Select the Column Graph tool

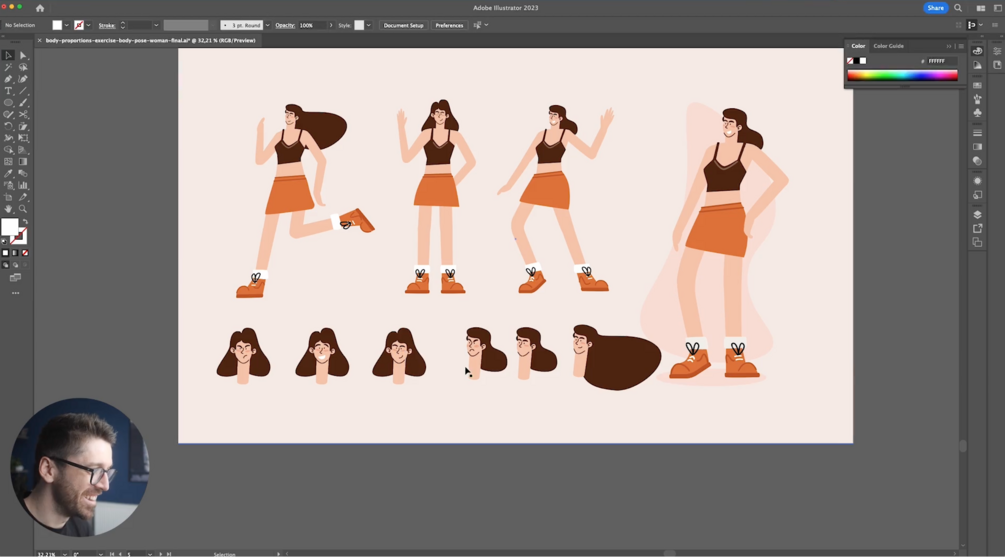(23, 185)
